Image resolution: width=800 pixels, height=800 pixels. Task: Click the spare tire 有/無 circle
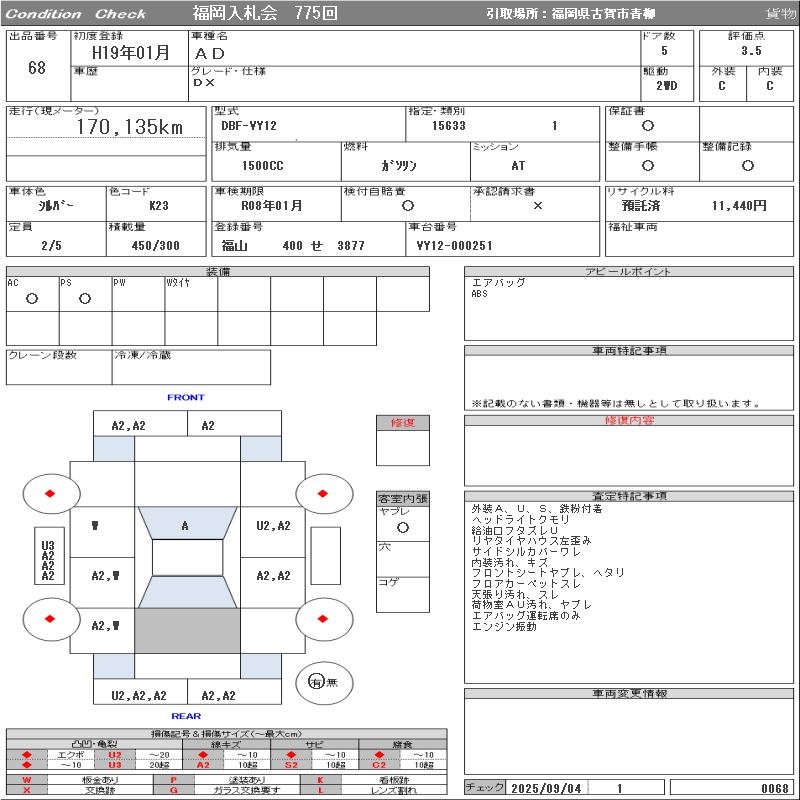tap(317, 681)
